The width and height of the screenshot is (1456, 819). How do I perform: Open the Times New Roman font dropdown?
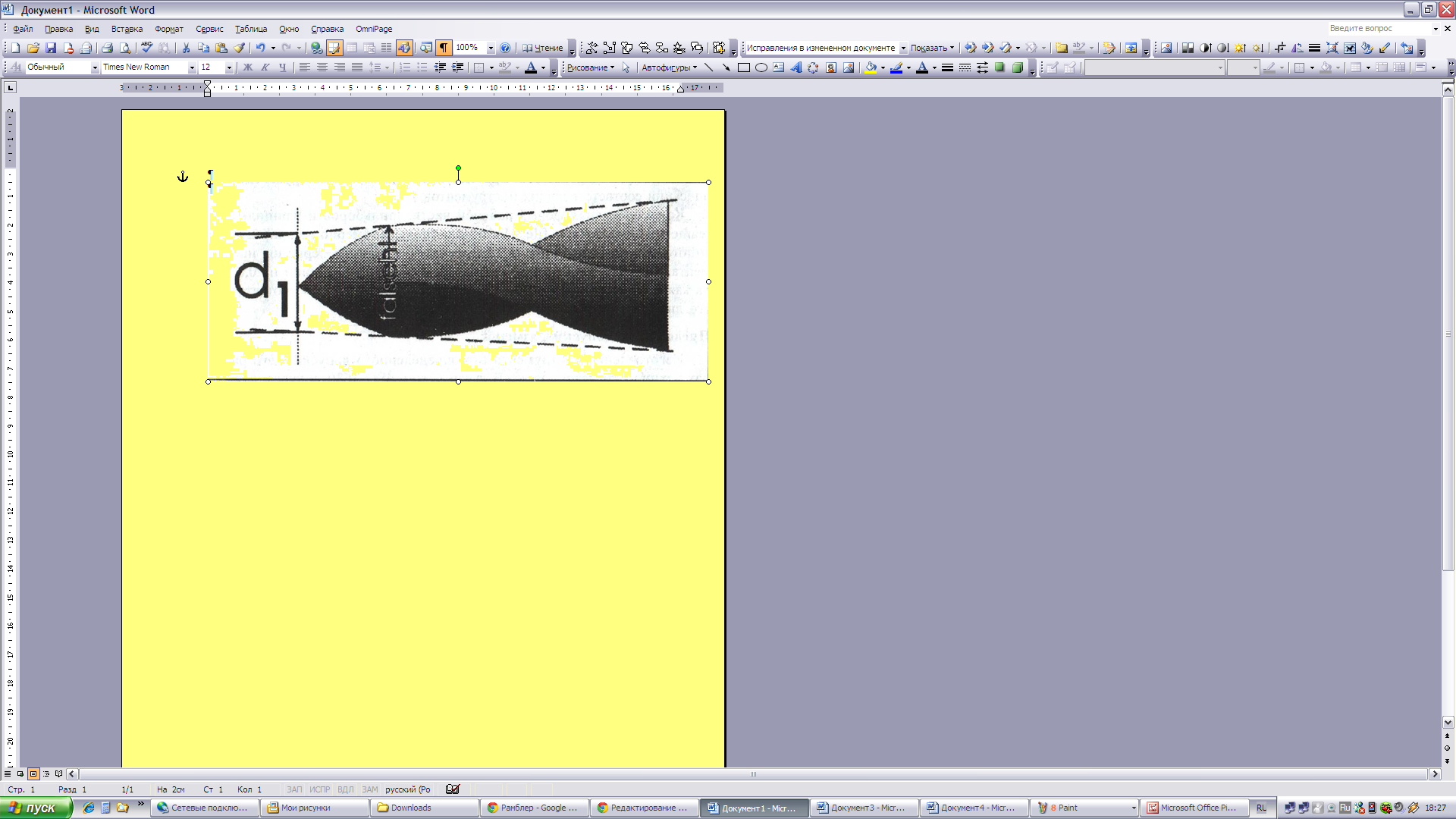[192, 67]
